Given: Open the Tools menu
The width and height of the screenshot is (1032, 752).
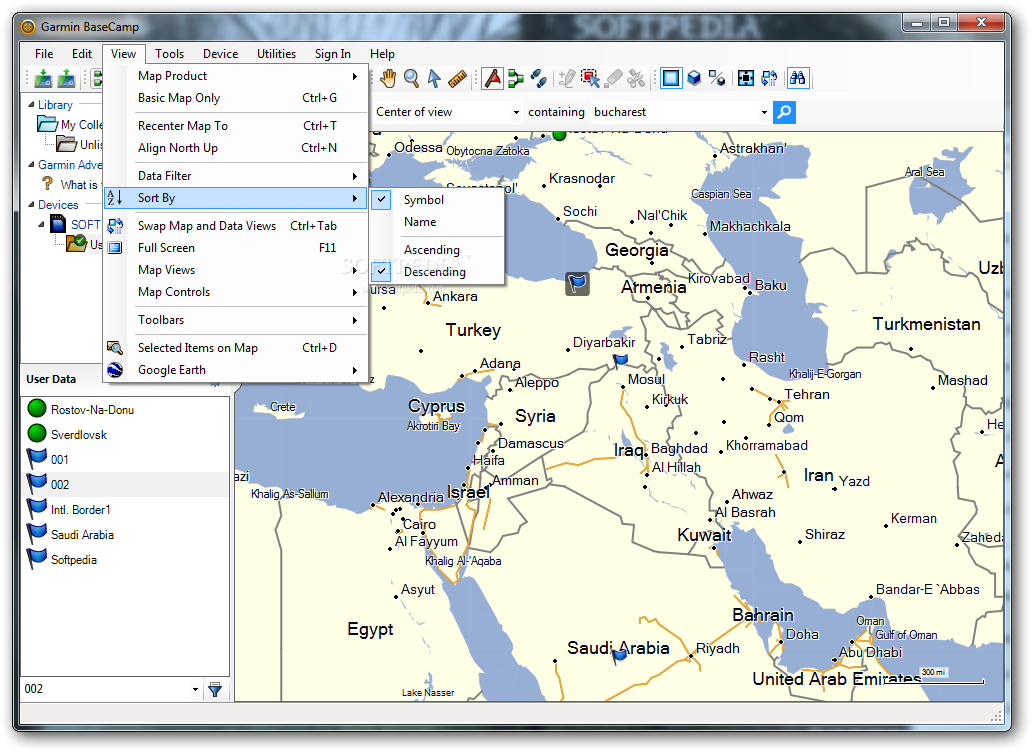Looking at the screenshot, I should click(x=169, y=54).
